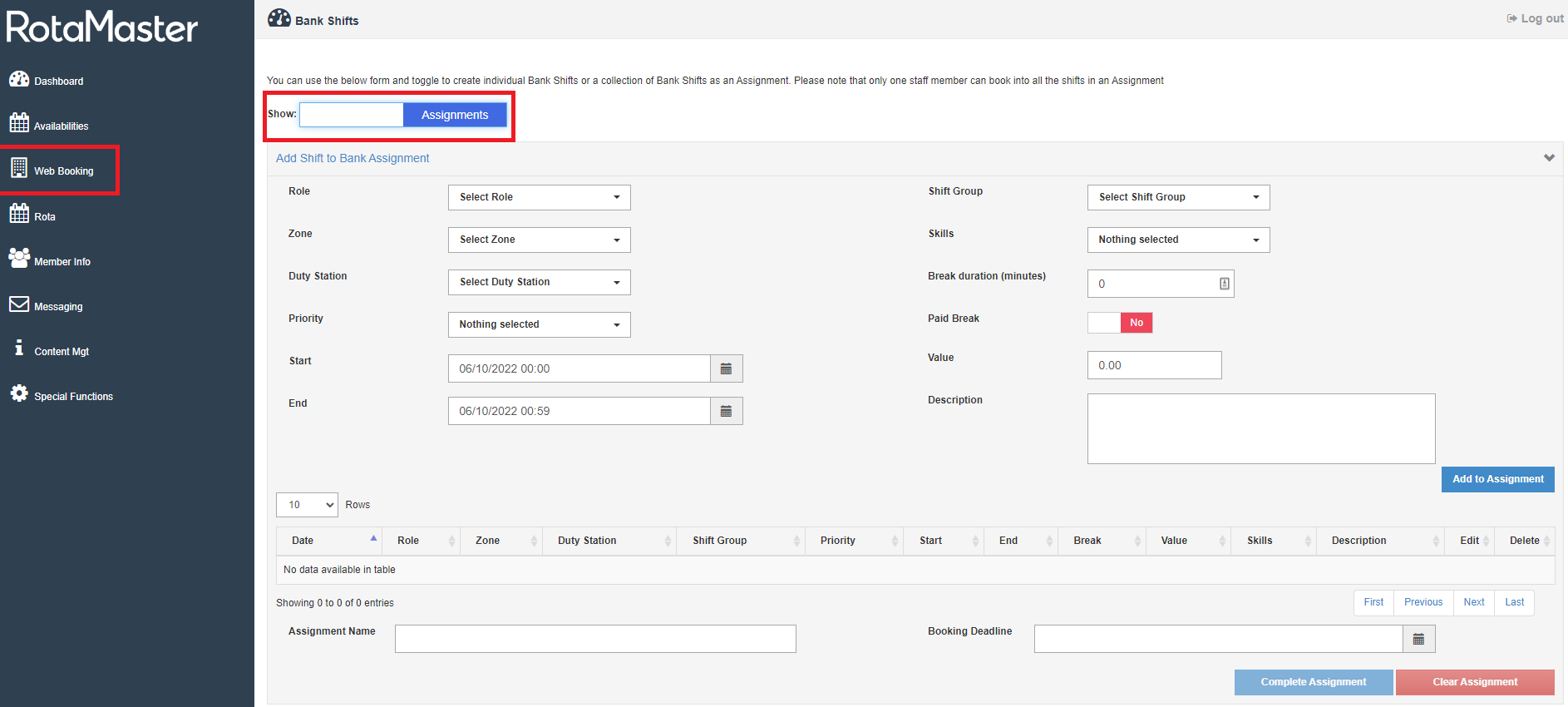This screenshot has height=707, width=1568.
Task: Toggle the Show Assignments switch
Action: coord(403,115)
